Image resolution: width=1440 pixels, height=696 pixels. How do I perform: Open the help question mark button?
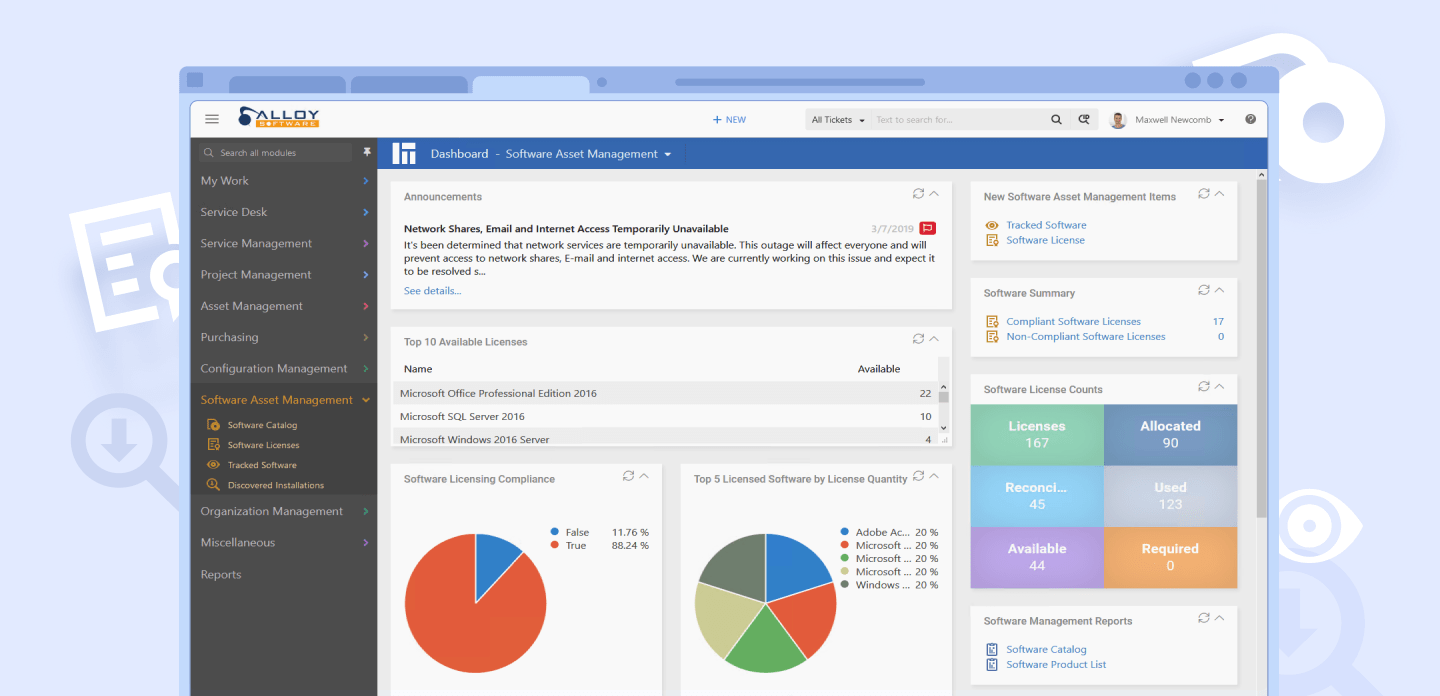pyautogui.click(x=1250, y=118)
